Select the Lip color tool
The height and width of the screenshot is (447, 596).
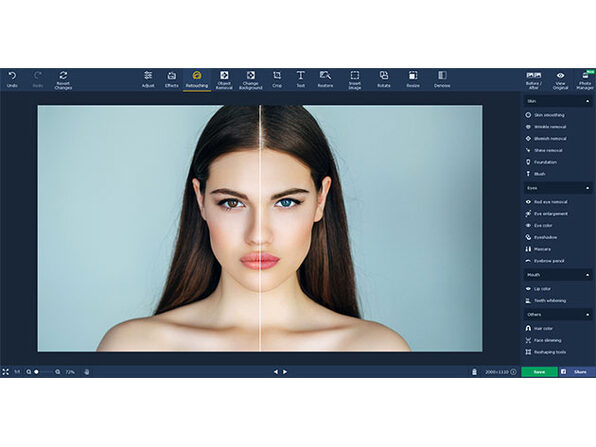538,288
